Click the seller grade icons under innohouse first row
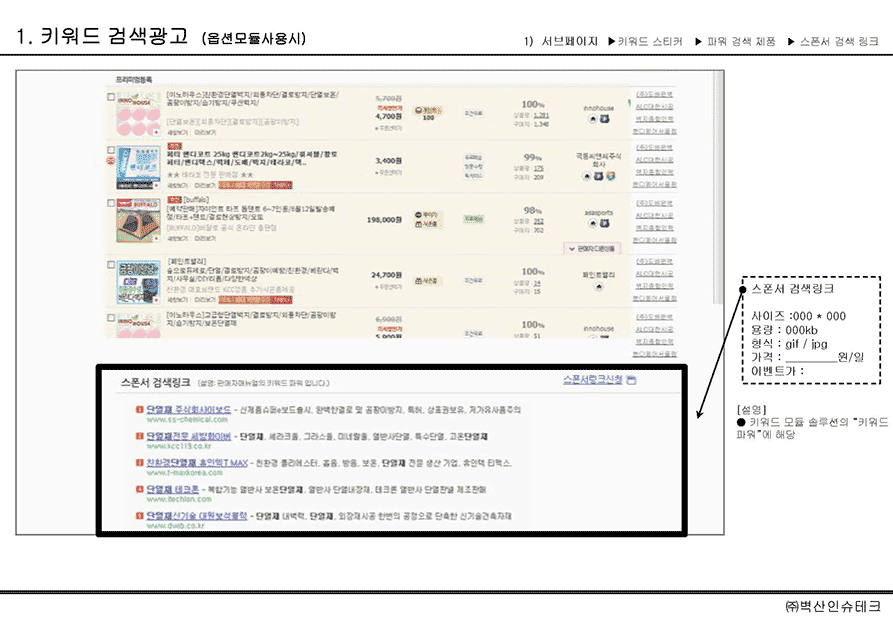 click(x=599, y=118)
